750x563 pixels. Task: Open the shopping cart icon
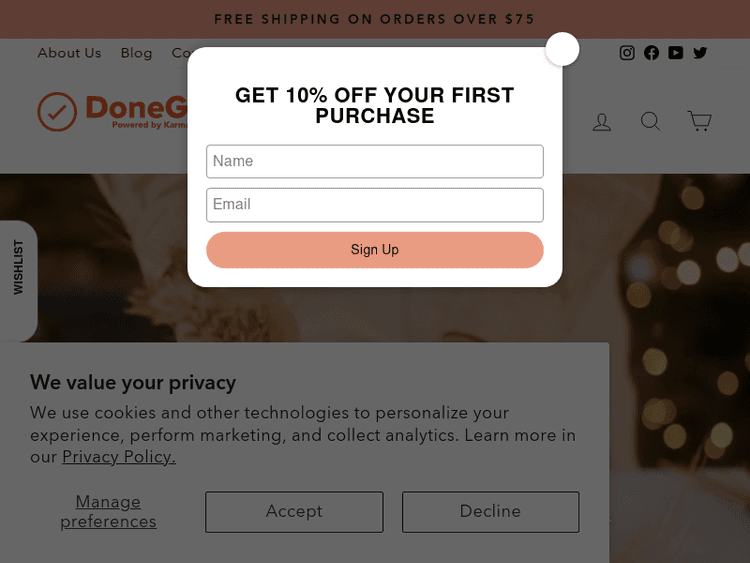coord(700,122)
